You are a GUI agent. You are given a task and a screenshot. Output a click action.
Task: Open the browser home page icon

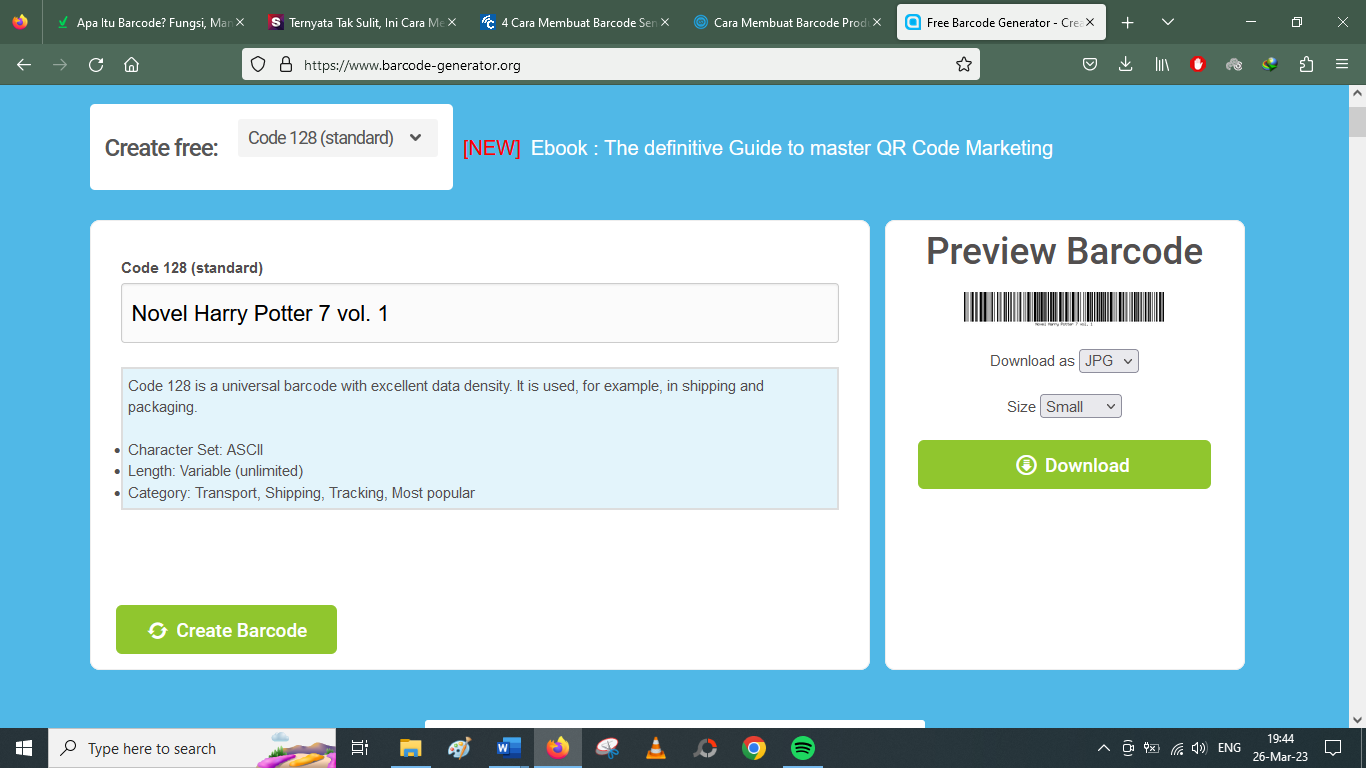[x=131, y=64]
